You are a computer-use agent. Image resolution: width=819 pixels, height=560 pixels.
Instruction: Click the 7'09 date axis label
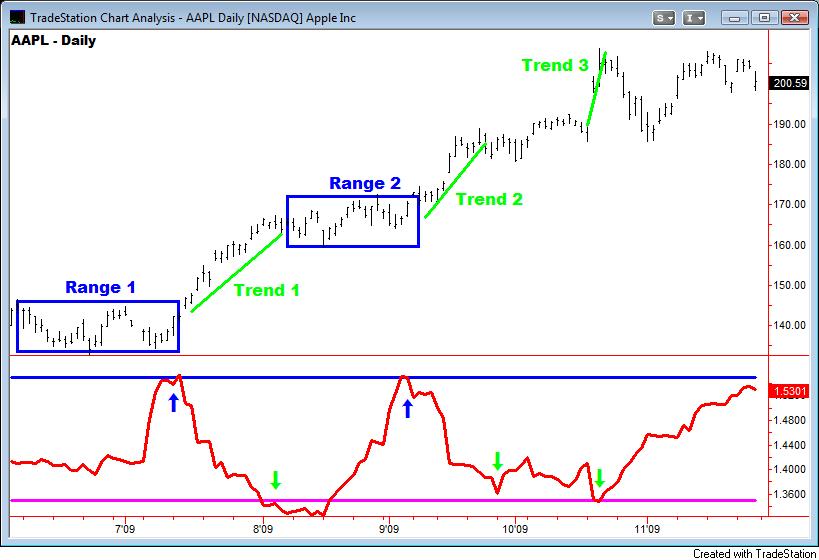(125, 529)
